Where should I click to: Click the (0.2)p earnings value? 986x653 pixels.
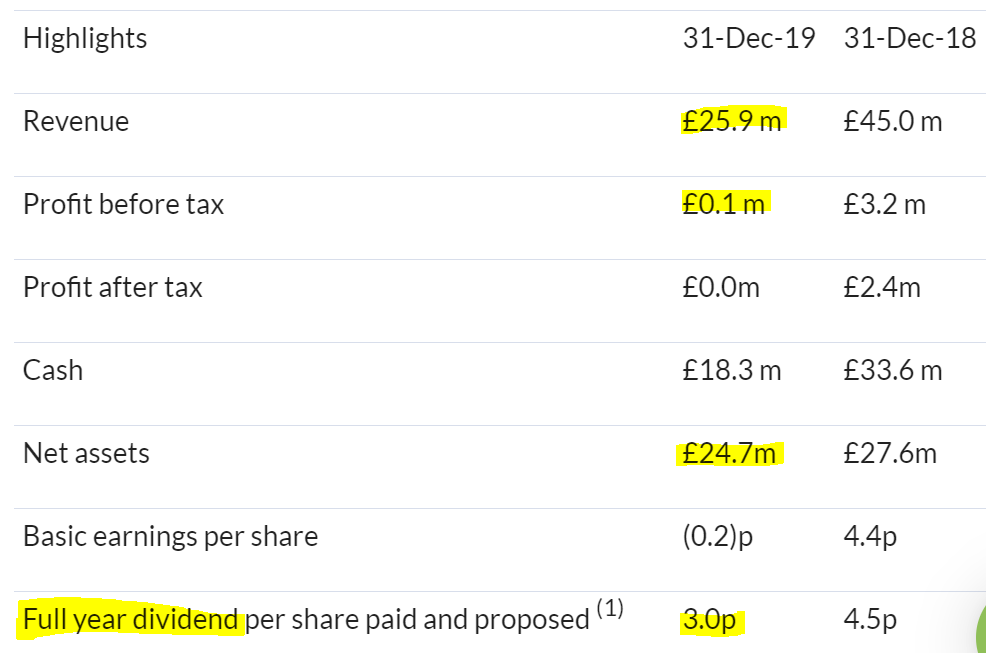(717, 537)
